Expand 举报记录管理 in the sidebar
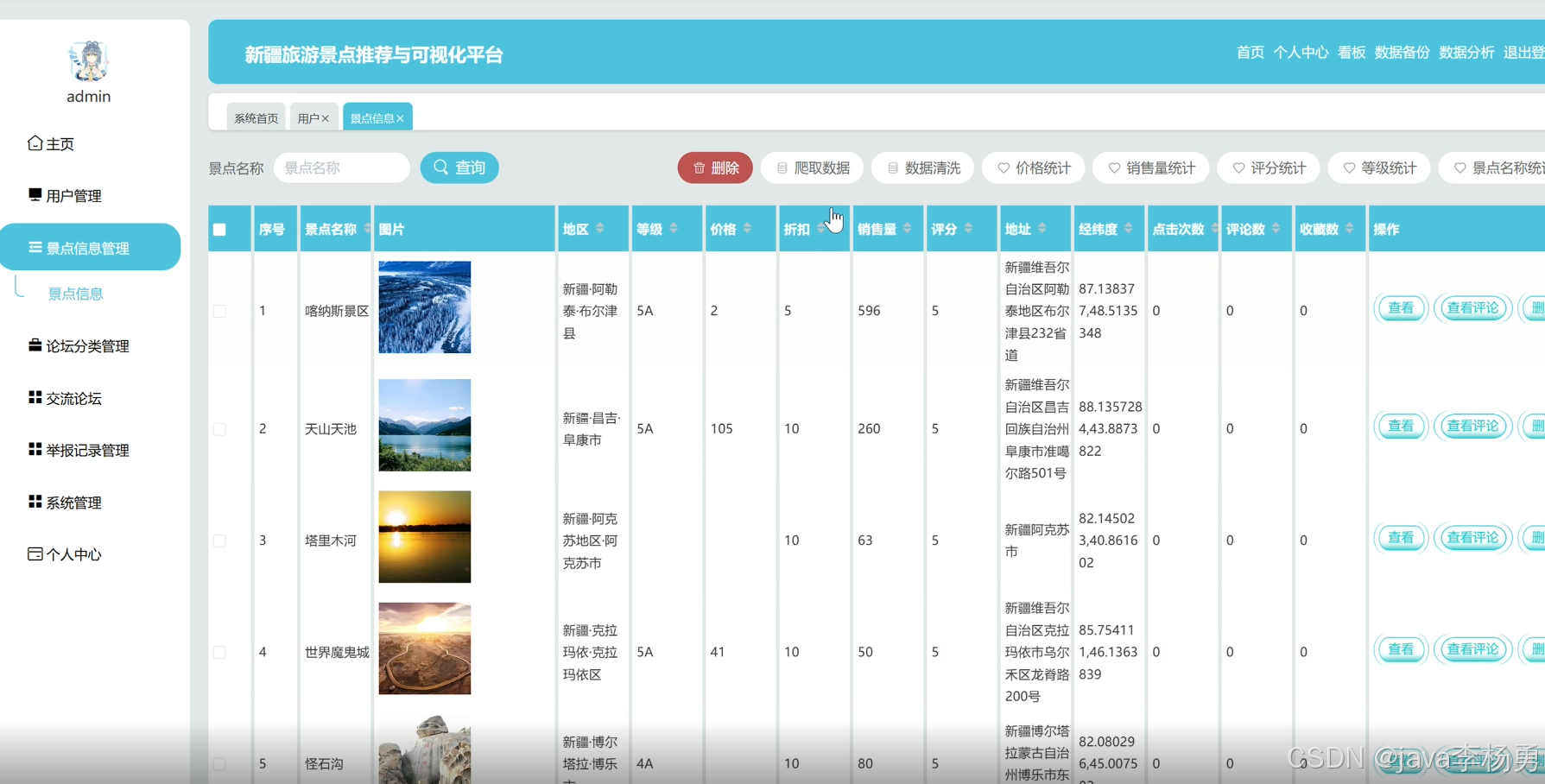 [79, 450]
